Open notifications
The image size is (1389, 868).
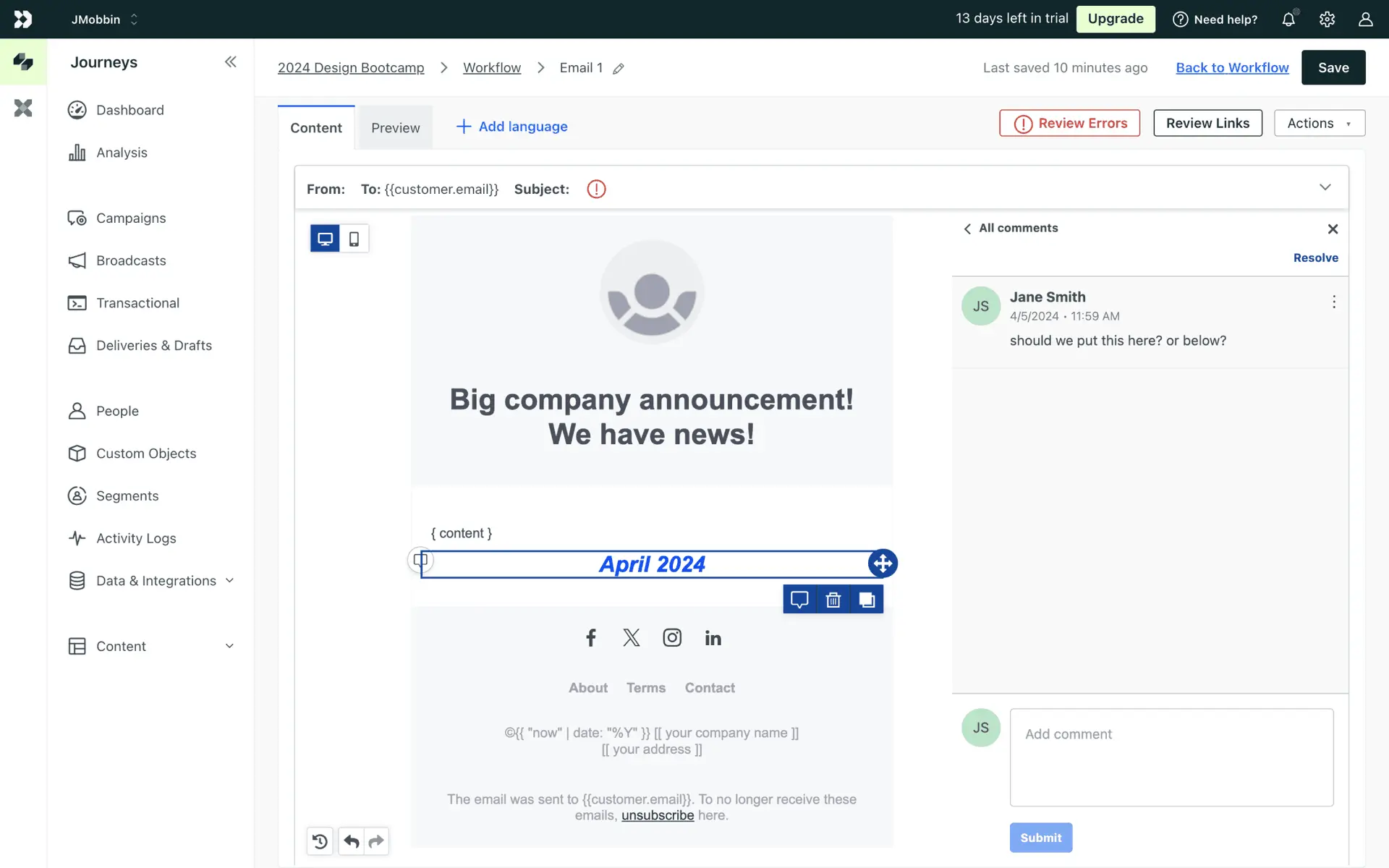pos(1289,20)
